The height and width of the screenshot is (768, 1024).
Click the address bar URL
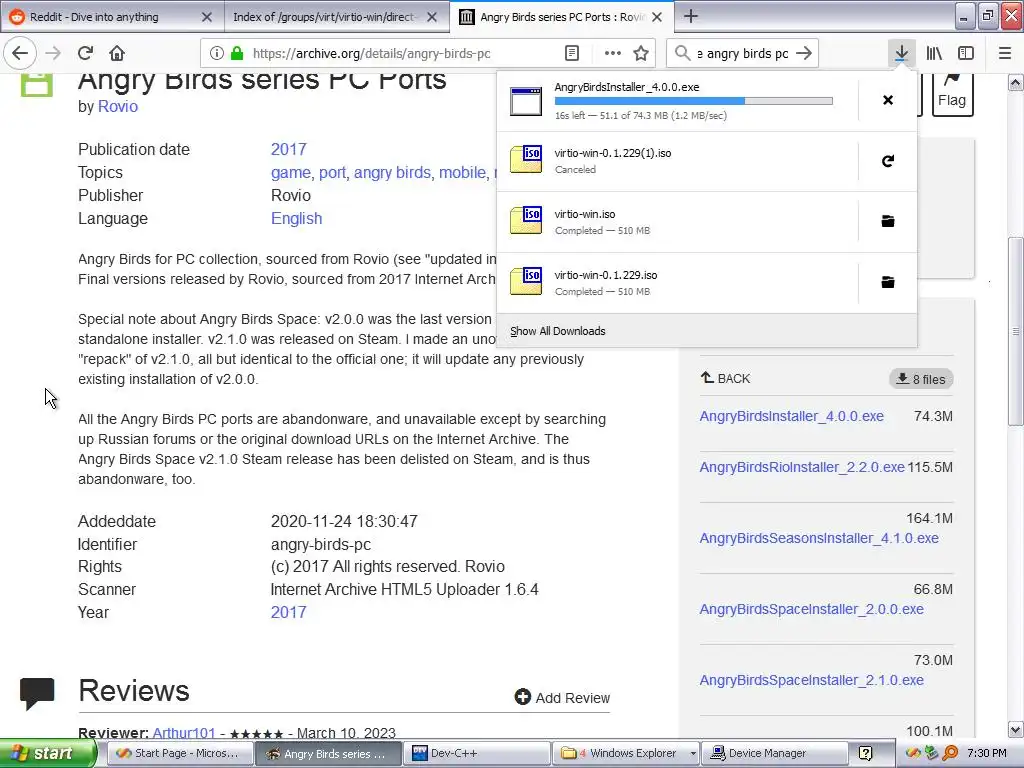(371, 54)
